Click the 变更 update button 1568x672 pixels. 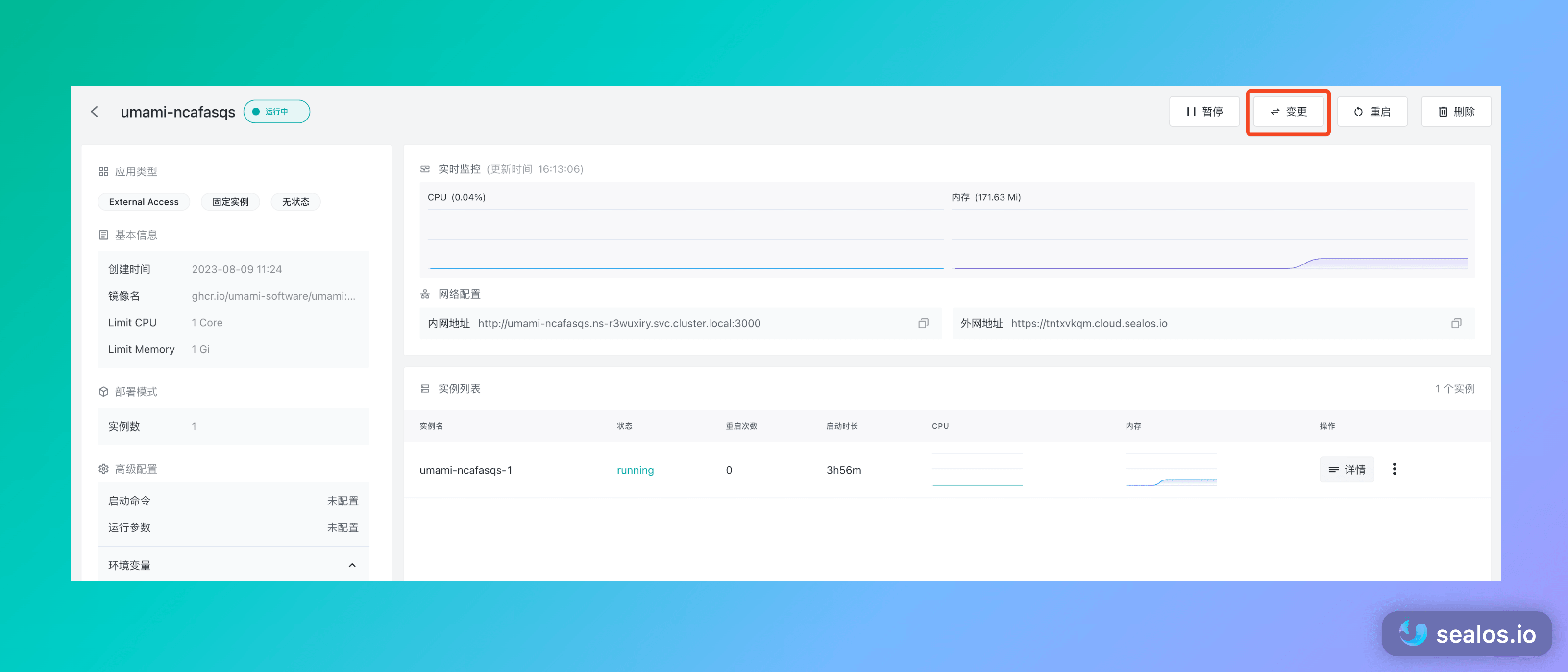[x=1288, y=111]
